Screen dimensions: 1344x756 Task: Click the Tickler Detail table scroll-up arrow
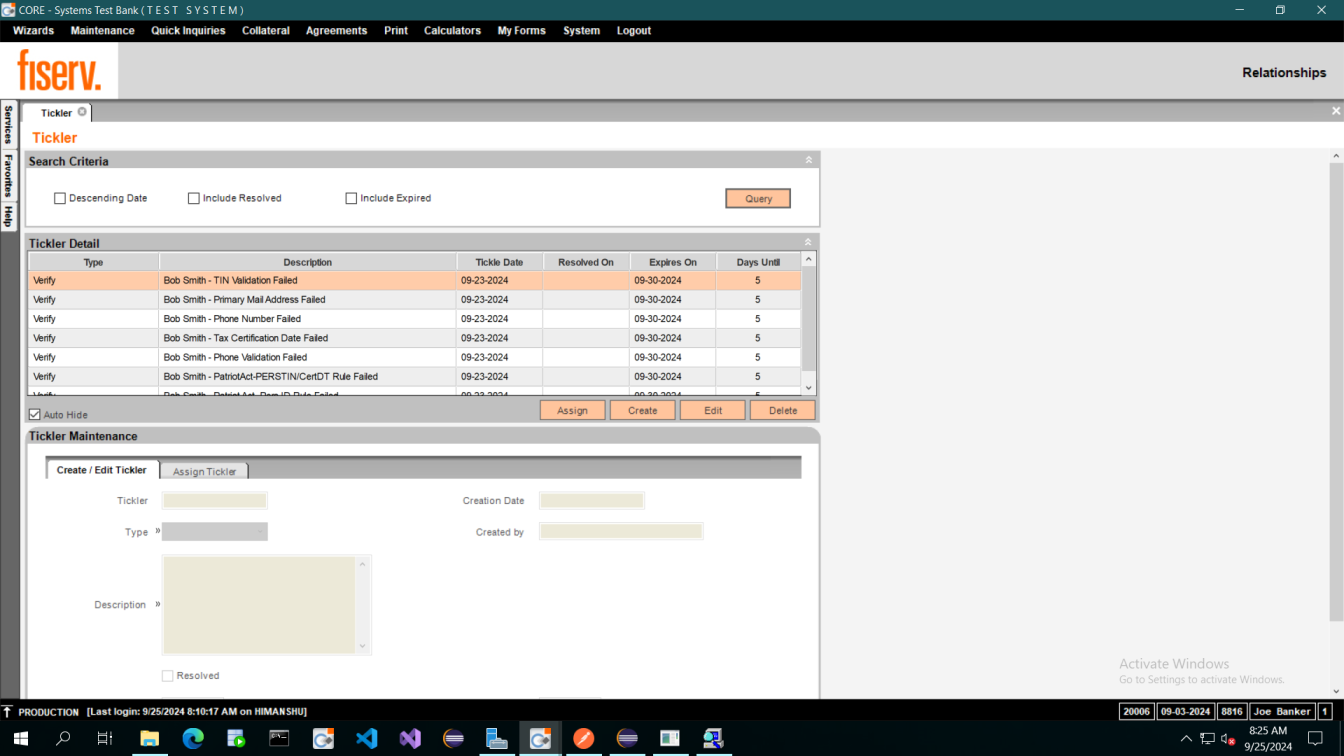pyautogui.click(x=809, y=259)
